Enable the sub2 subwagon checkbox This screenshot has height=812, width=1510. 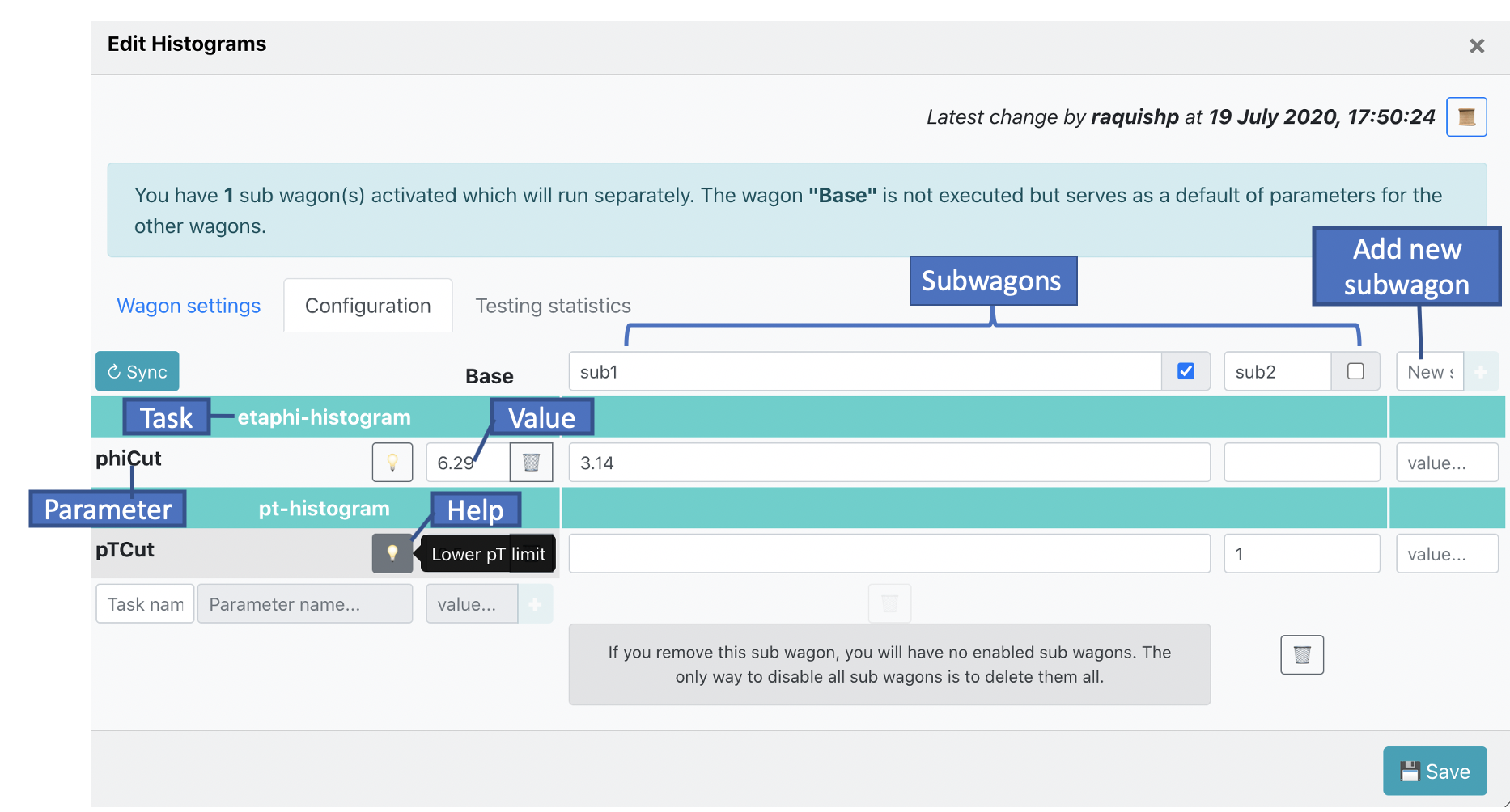tap(1355, 371)
